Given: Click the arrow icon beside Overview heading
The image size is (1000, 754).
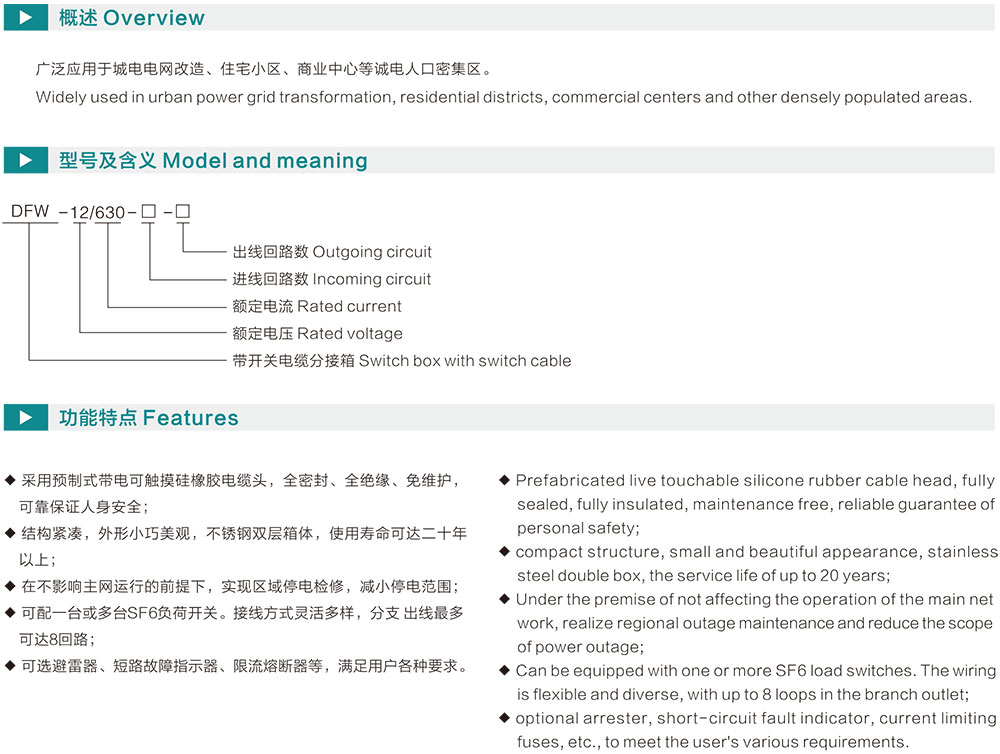Looking at the screenshot, I should (26, 18).
